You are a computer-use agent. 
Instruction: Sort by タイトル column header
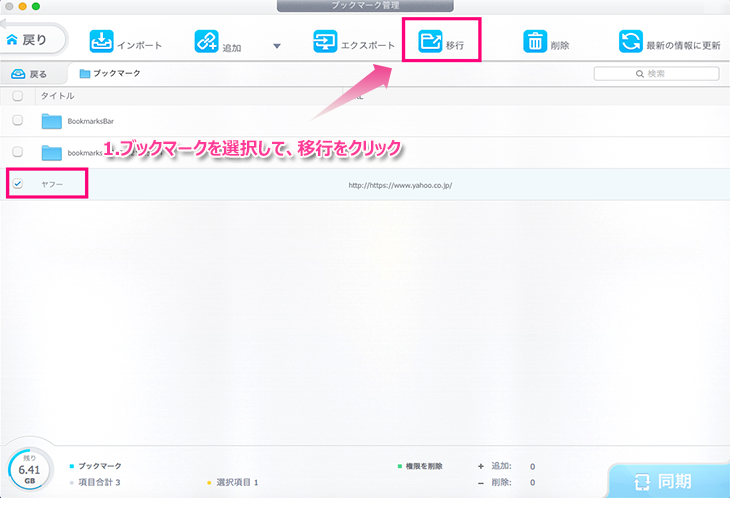[57, 96]
